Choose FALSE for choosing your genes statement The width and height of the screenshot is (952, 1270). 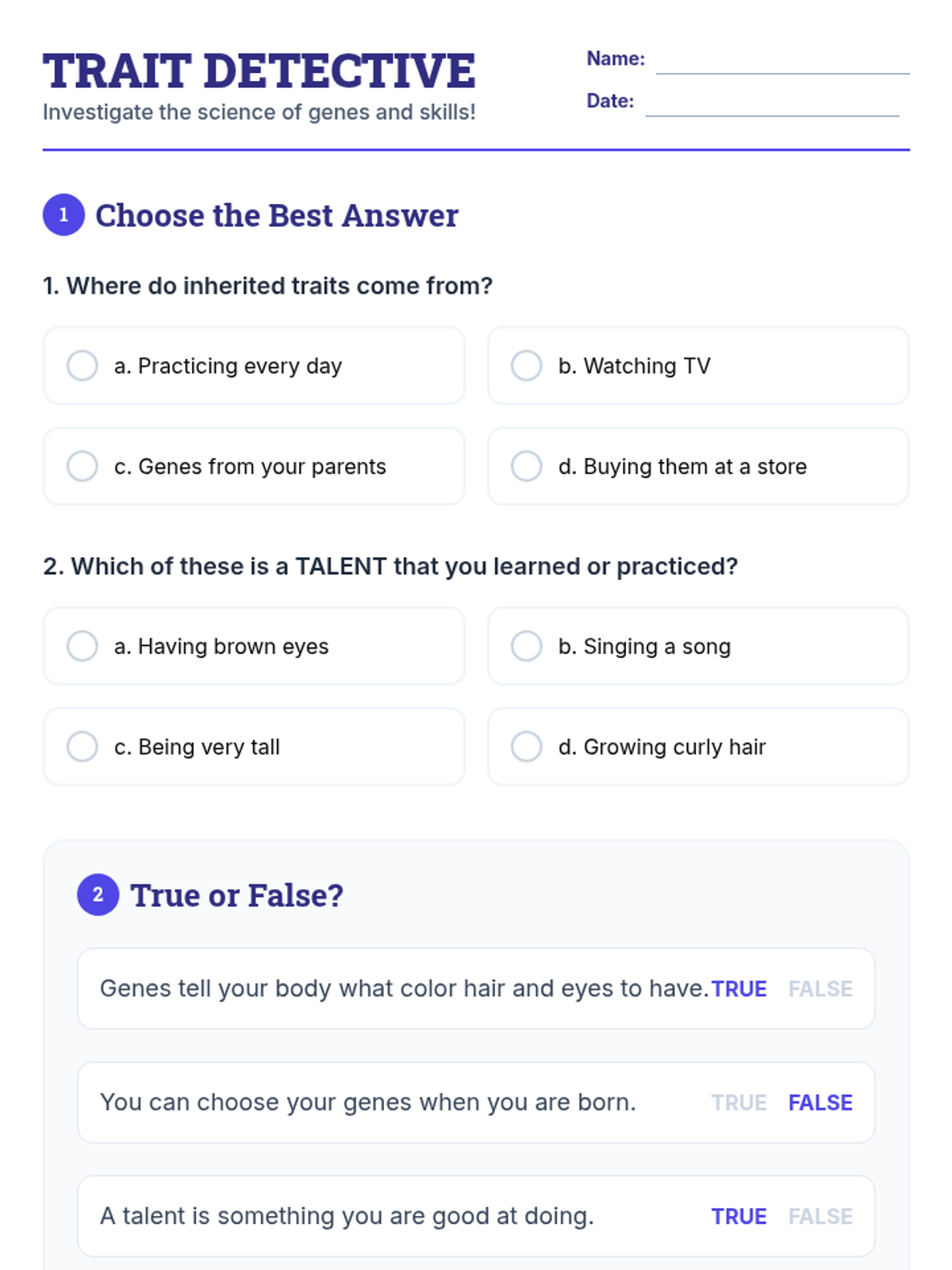click(820, 1103)
